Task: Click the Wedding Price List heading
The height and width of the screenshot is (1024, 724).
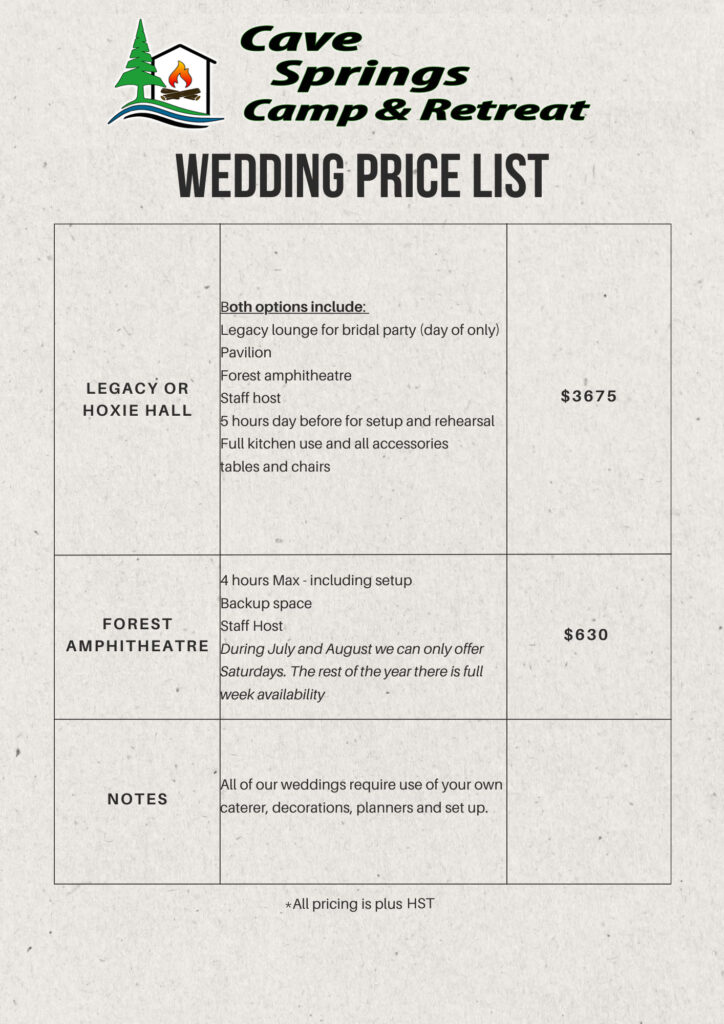Action: pyautogui.click(x=362, y=177)
